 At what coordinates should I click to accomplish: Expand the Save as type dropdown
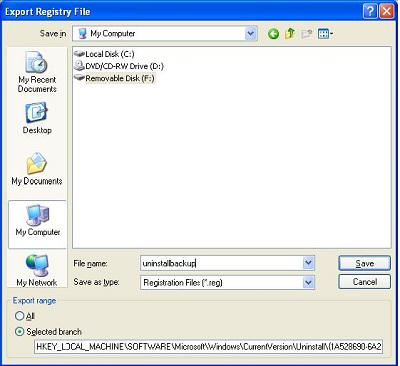(308, 282)
